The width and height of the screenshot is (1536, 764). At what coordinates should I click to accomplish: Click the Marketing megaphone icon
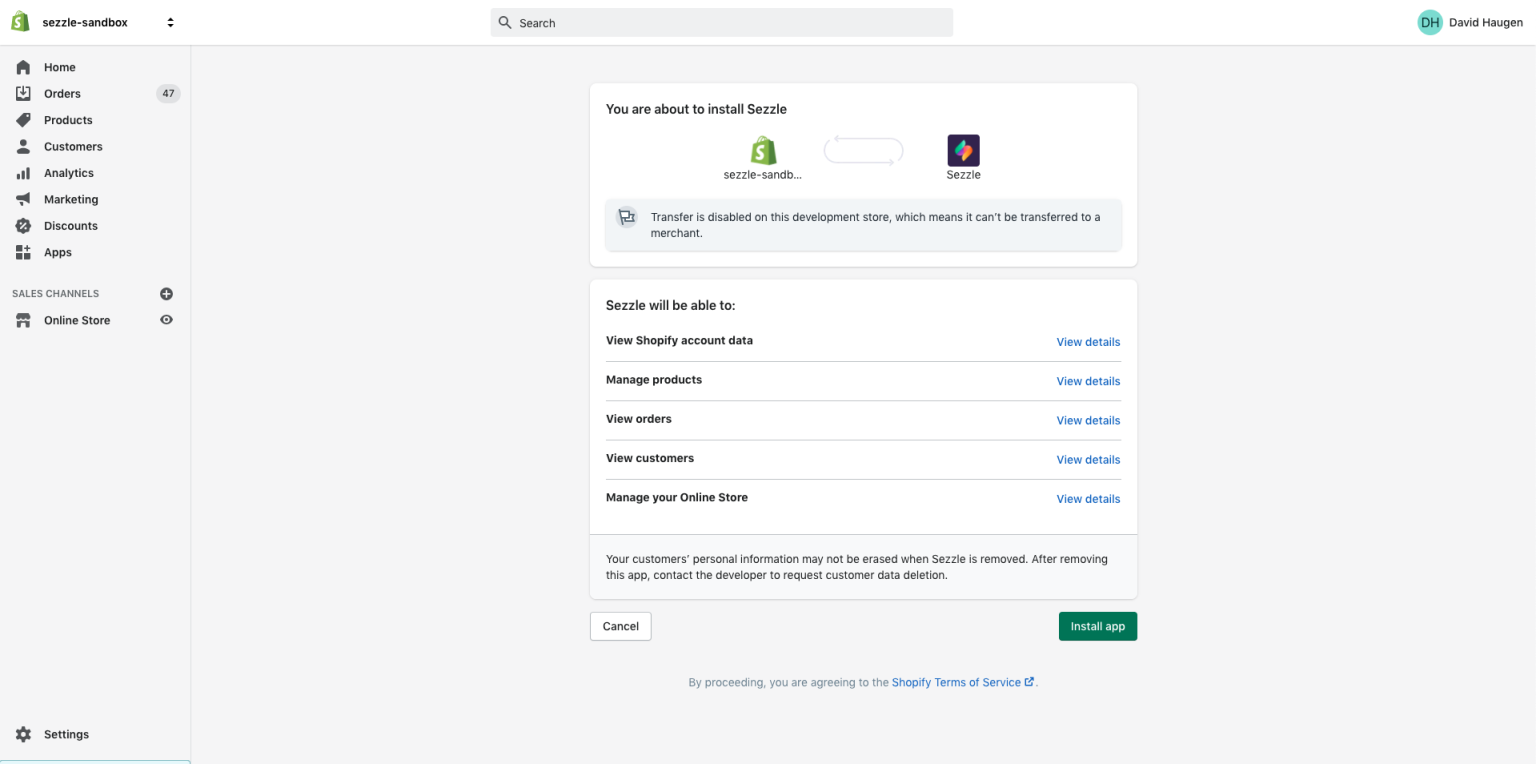pos(23,199)
